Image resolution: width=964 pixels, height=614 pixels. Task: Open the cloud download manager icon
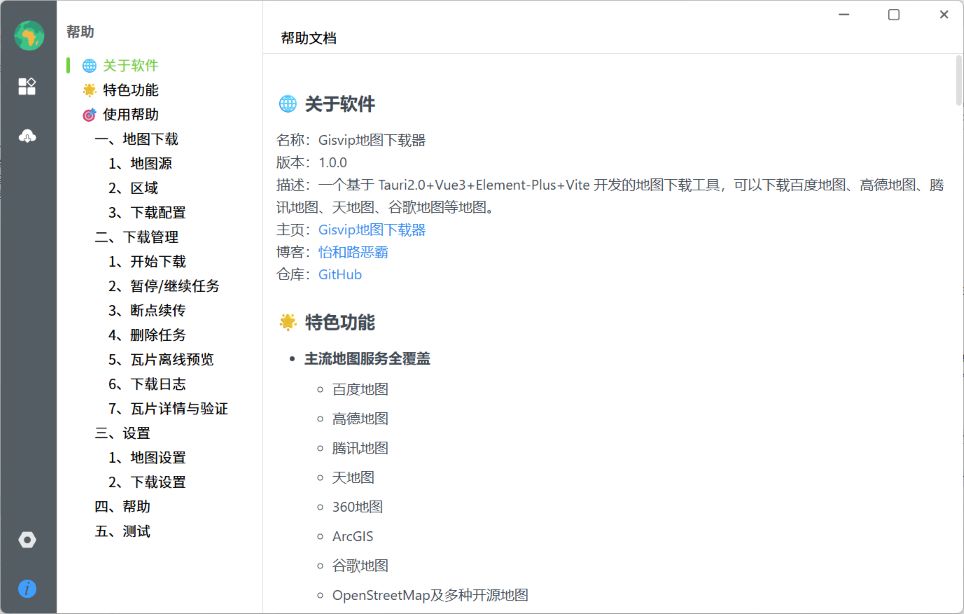[27, 135]
